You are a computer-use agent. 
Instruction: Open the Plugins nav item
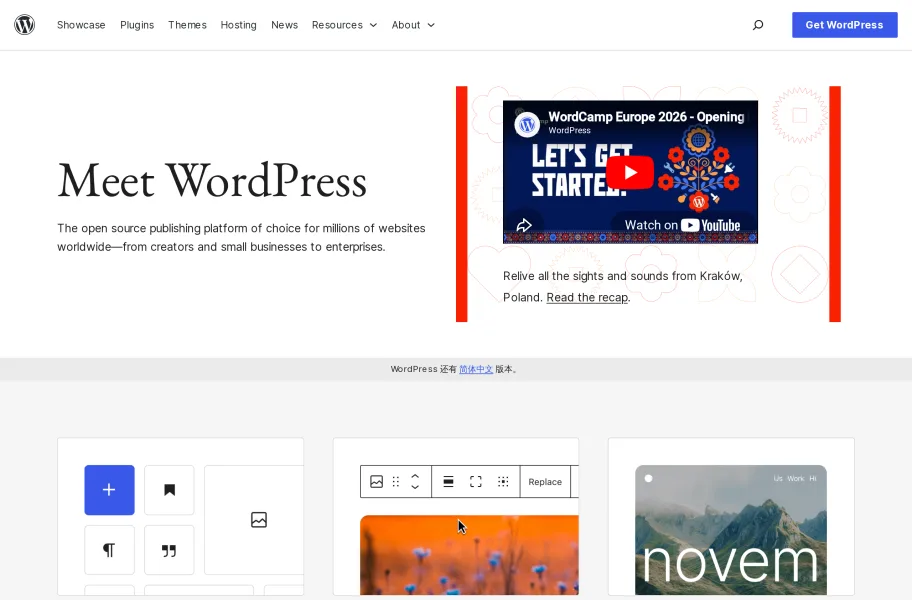(x=137, y=25)
